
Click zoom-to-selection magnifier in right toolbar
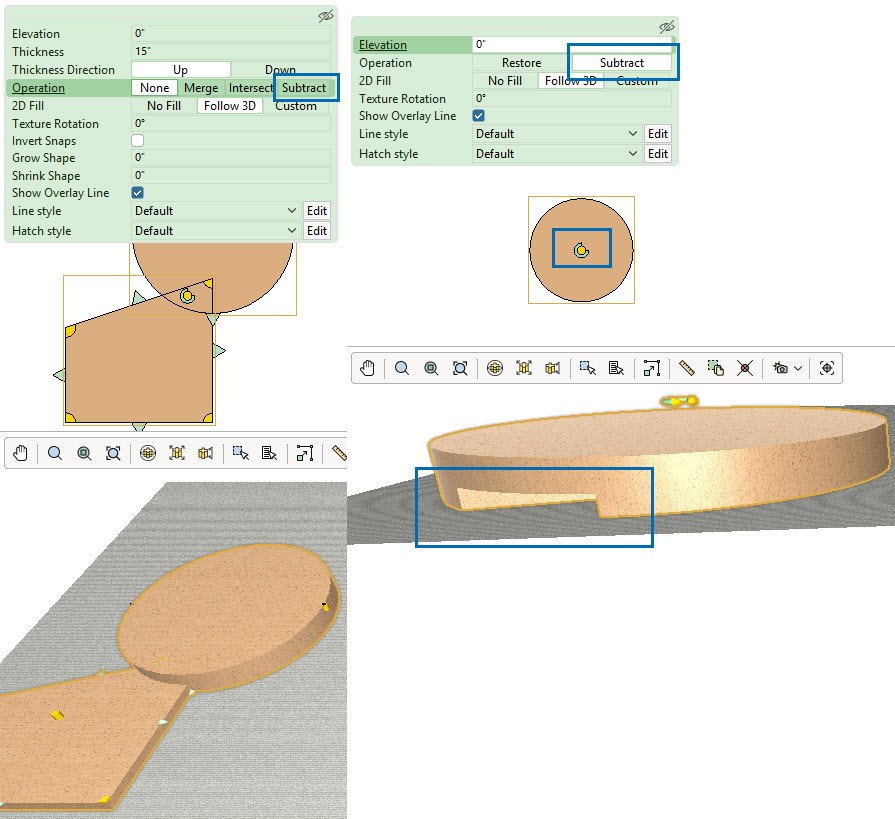click(431, 368)
